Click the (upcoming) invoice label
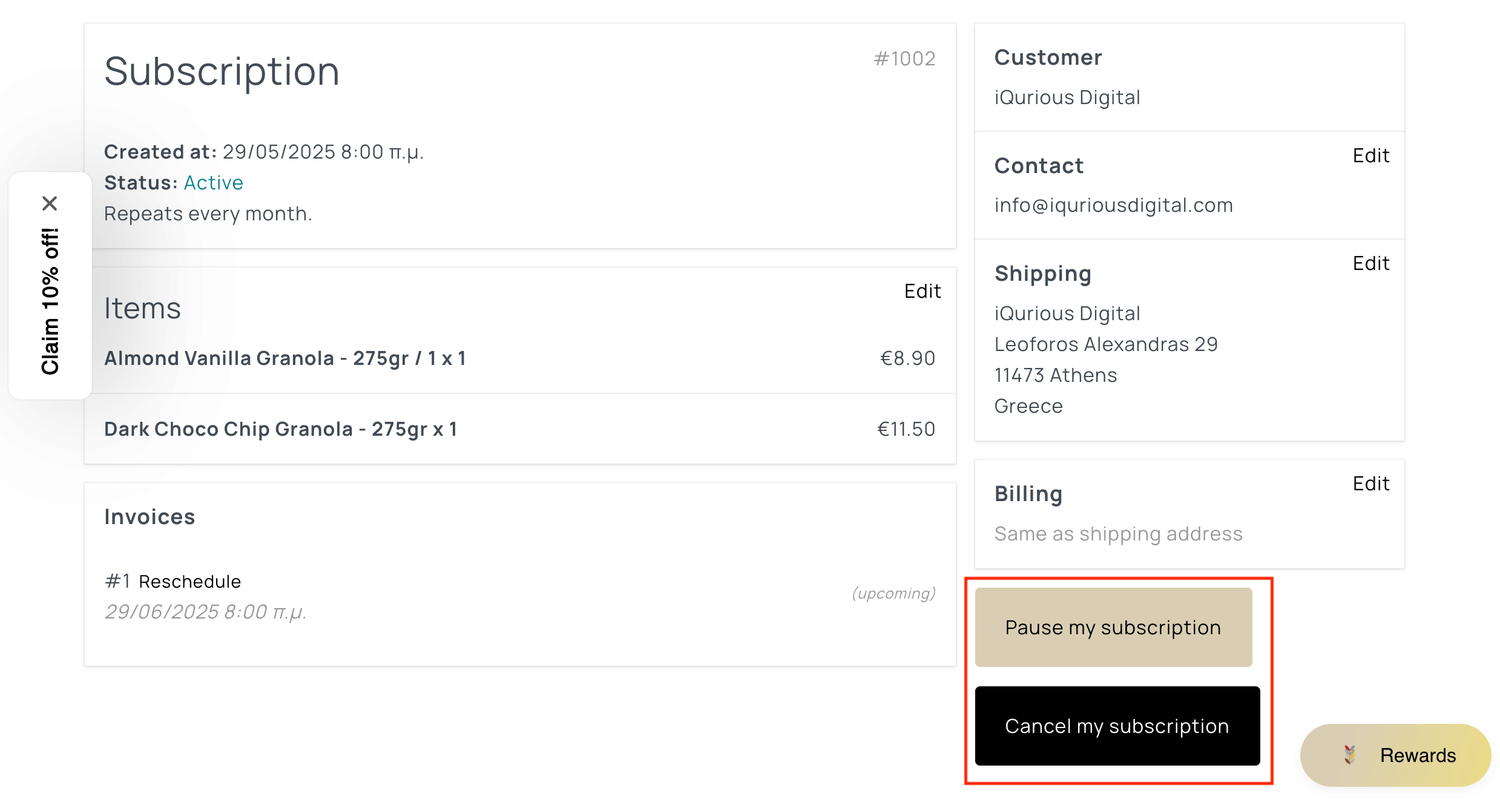1500x811 pixels. (x=893, y=594)
